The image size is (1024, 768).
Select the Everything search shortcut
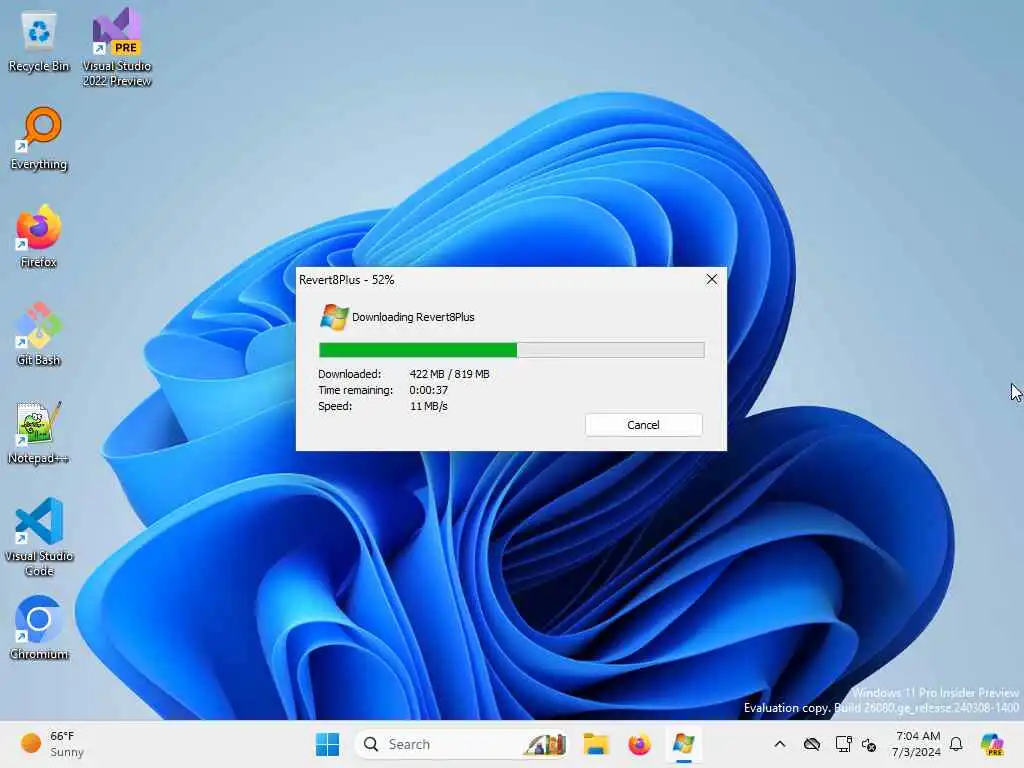point(39,139)
